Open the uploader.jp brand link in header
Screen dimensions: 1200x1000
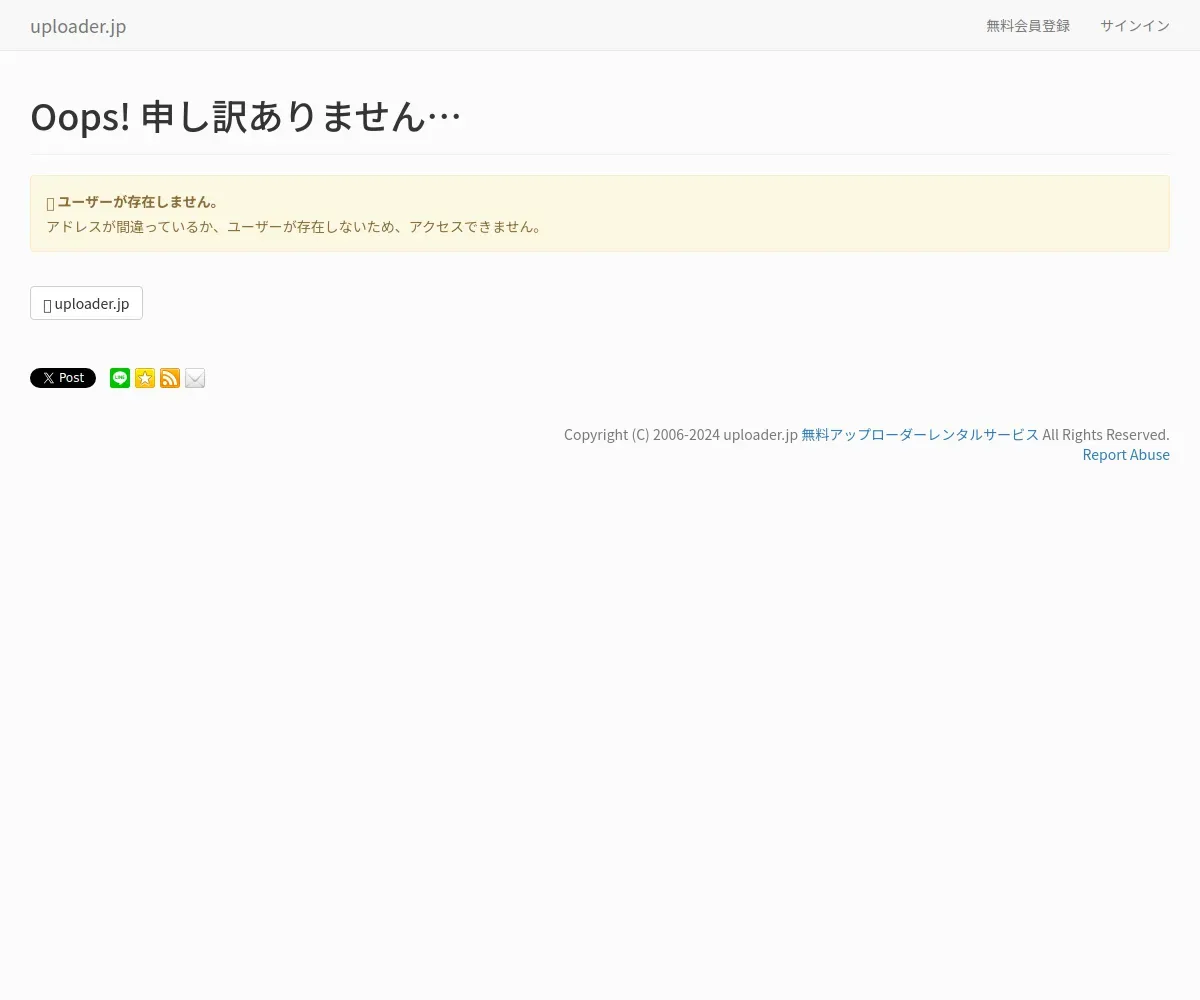point(78,26)
